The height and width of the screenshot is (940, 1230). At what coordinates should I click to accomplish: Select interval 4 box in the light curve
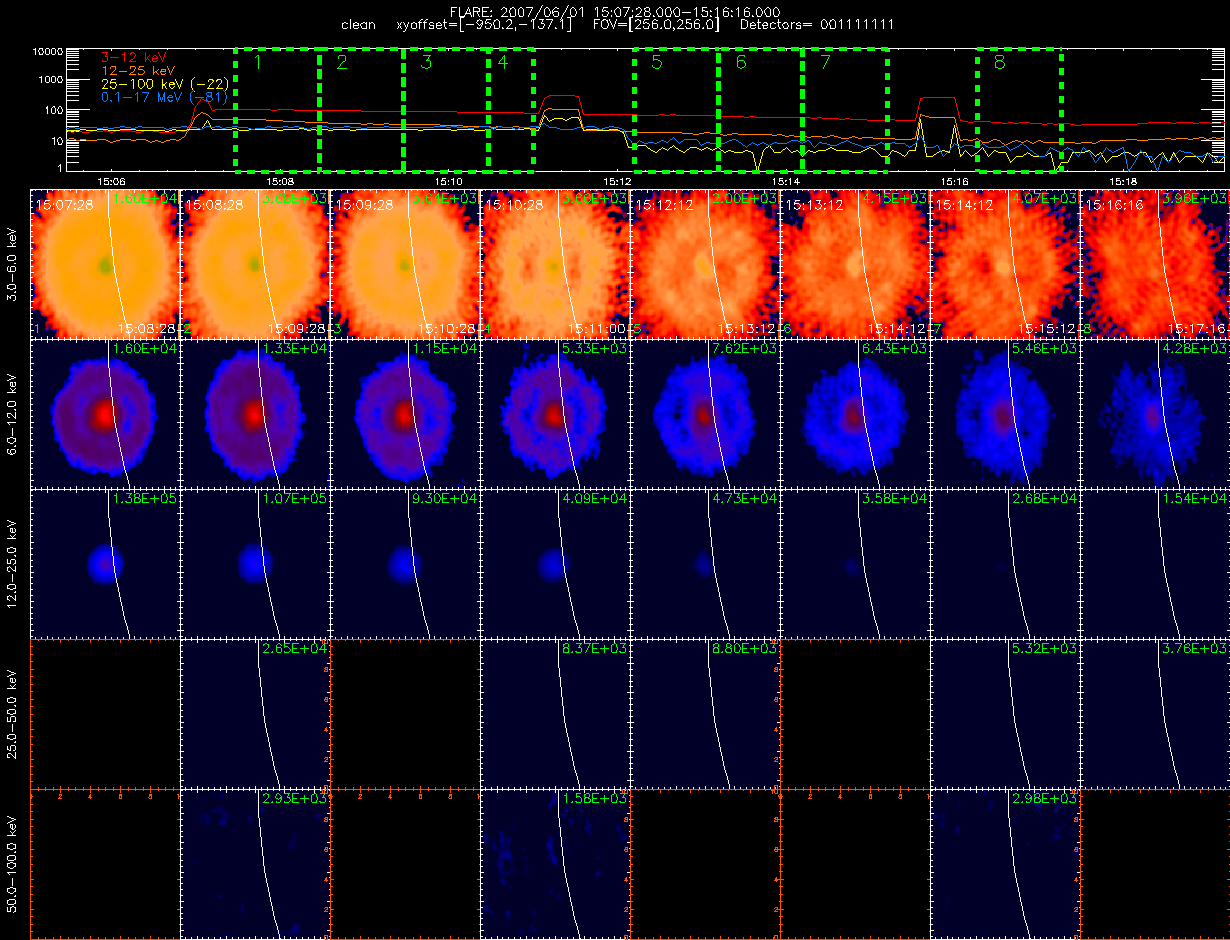[x=511, y=109]
